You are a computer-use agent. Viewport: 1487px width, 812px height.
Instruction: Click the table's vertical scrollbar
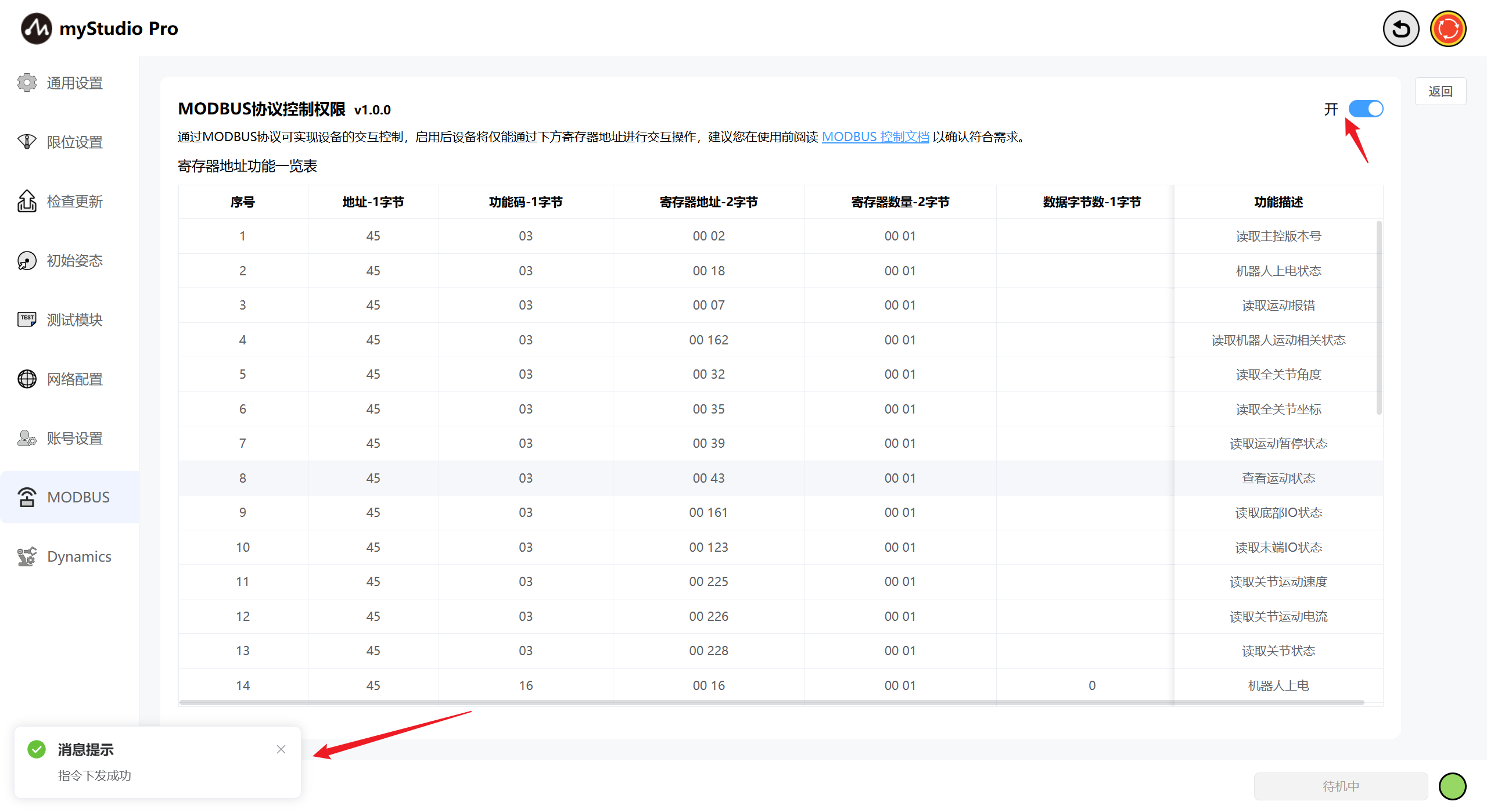pyautogui.click(x=1379, y=317)
